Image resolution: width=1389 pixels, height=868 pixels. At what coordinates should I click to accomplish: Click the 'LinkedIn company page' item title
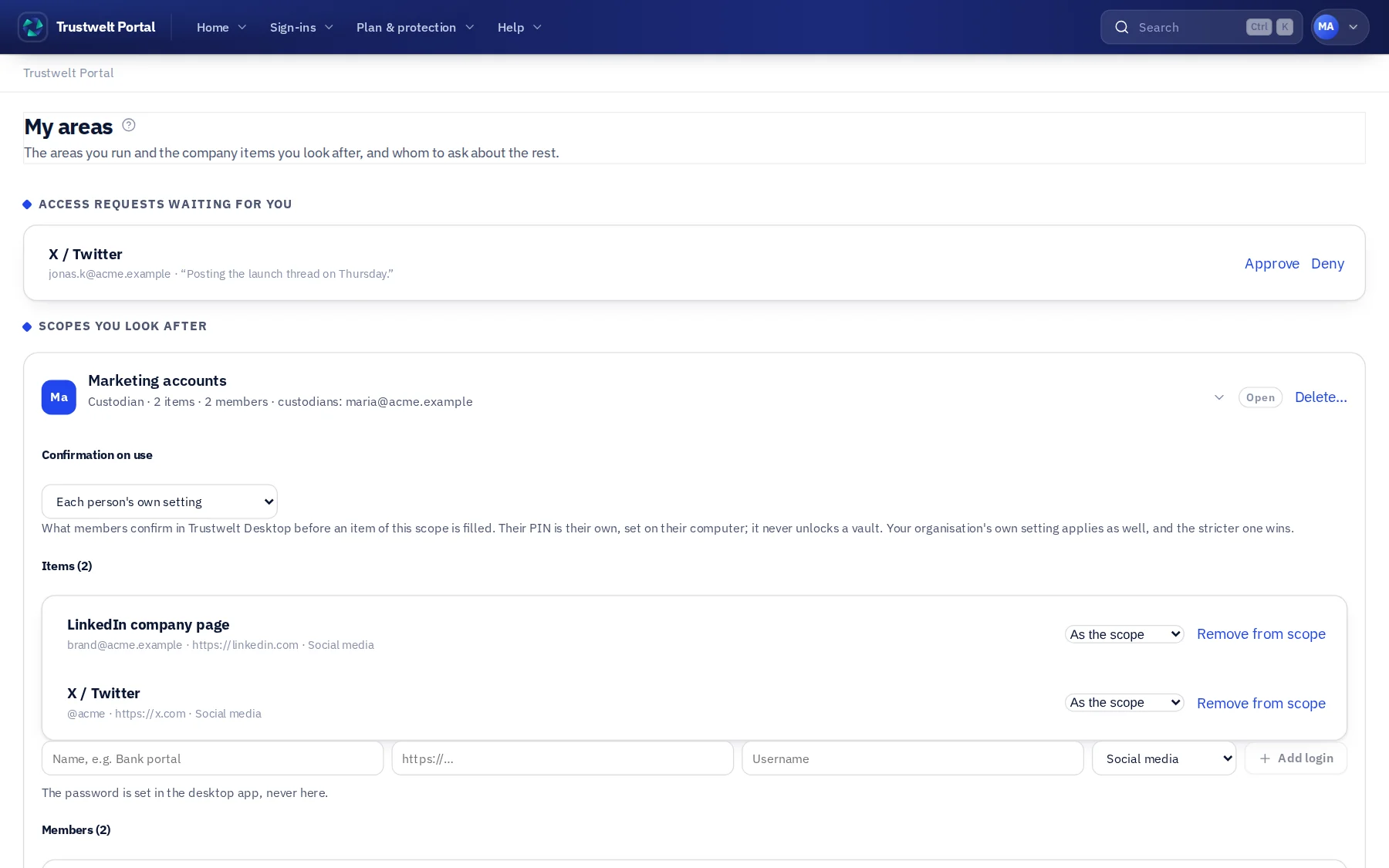coord(148,625)
